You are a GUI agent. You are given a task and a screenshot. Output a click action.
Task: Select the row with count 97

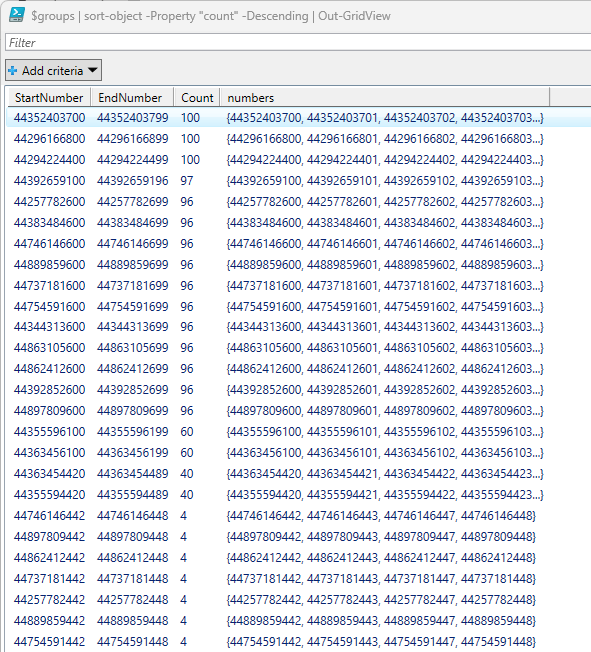click(x=299, y=181)
